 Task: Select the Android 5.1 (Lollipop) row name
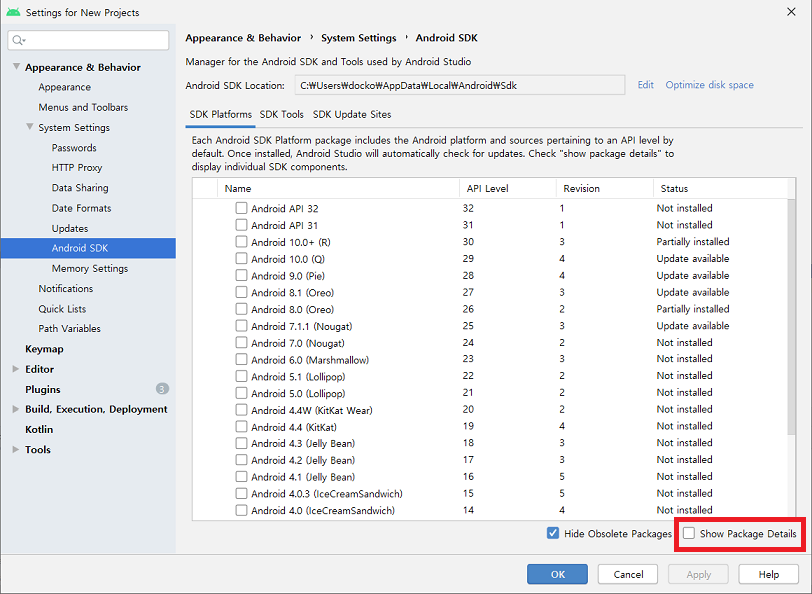click(298, 376)
